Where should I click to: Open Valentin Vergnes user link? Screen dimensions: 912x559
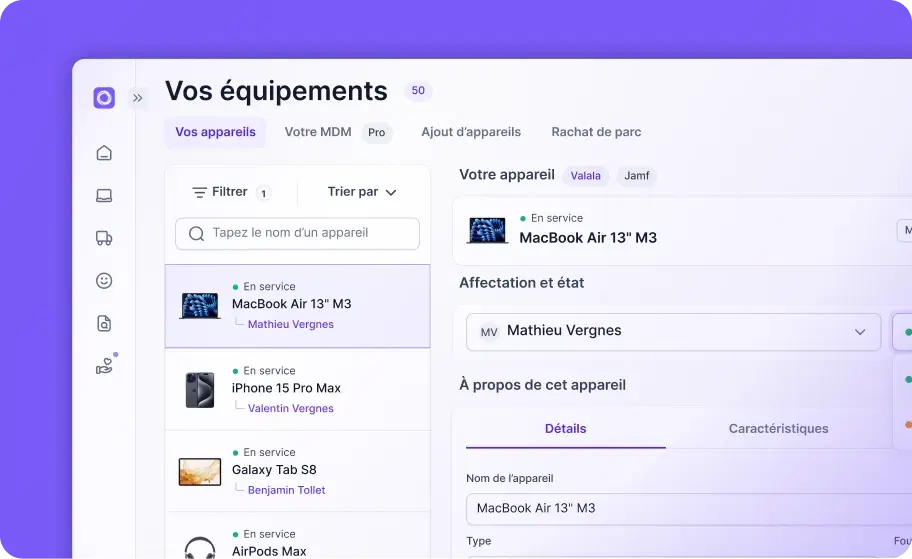pyautogui.click(x=291, y=408)
